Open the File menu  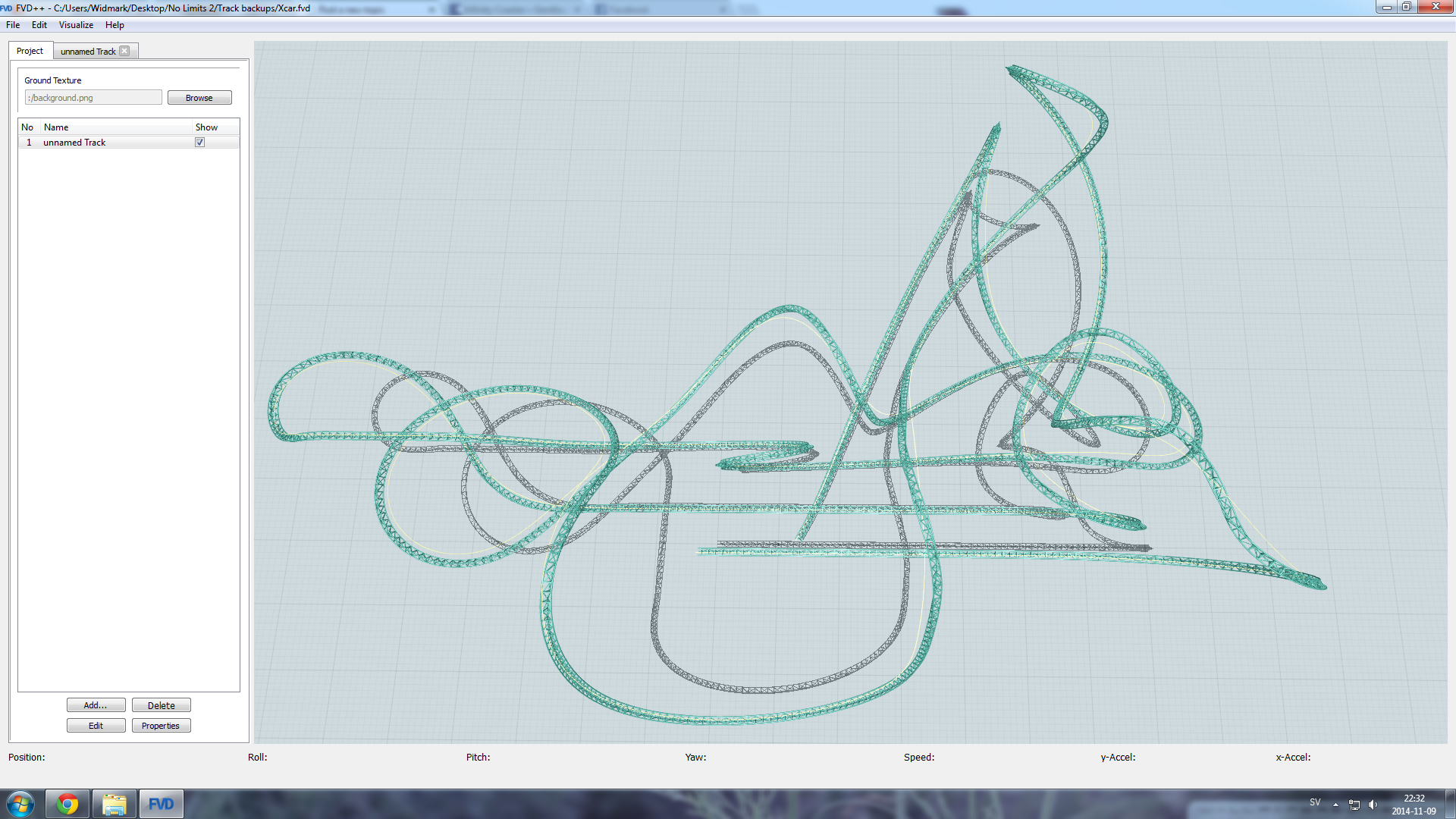(13, 25)
